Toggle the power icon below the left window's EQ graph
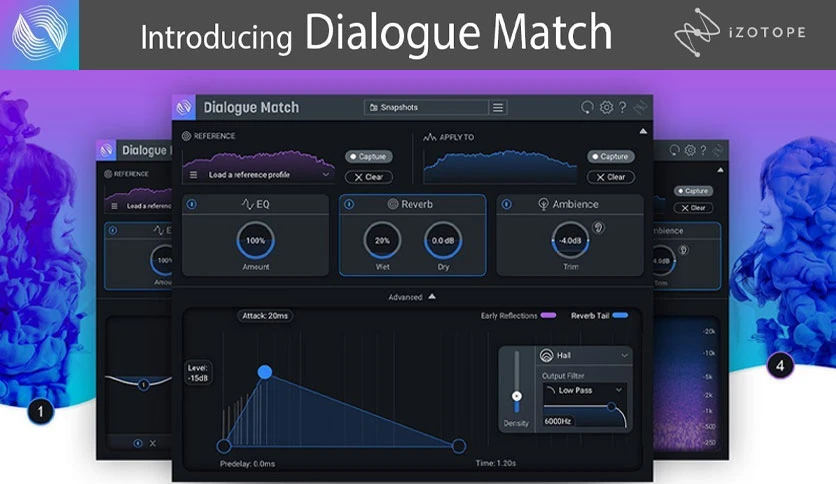The width and height of the screenshot is (836, 484). 138,443
